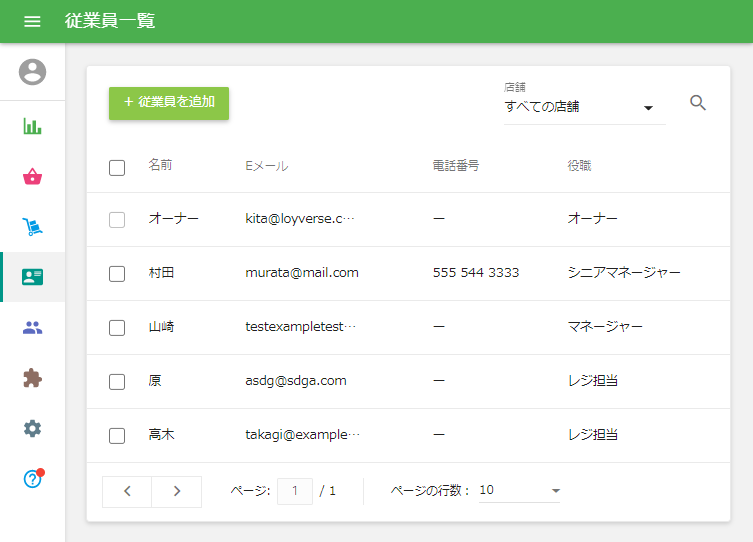Click the 従業員を追加 button
The image size is (753, 542).
click(x=169, y=103)
